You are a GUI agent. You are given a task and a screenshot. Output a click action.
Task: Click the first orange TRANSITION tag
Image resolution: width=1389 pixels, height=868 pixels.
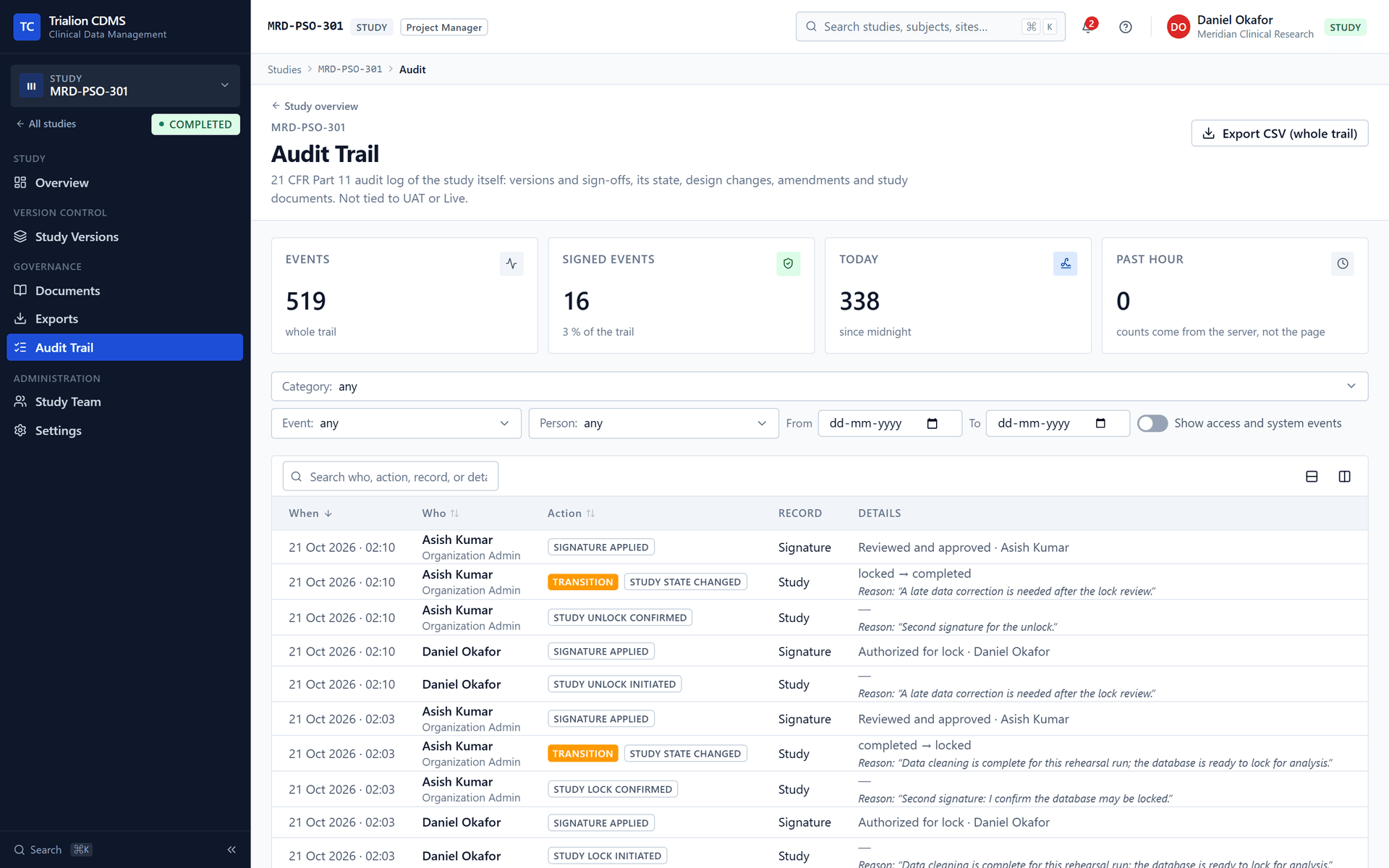pos(582,582)
